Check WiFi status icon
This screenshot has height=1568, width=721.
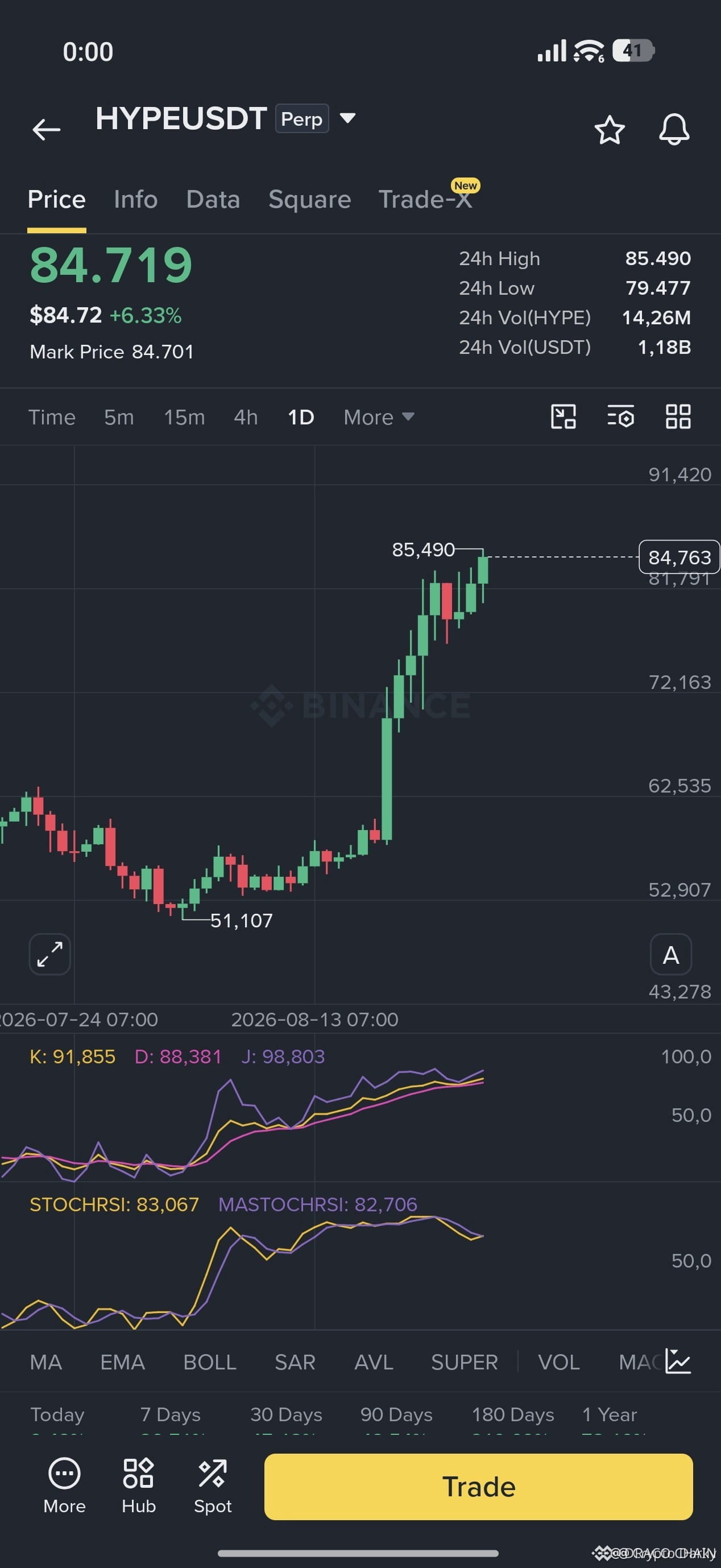pos(589,51)
